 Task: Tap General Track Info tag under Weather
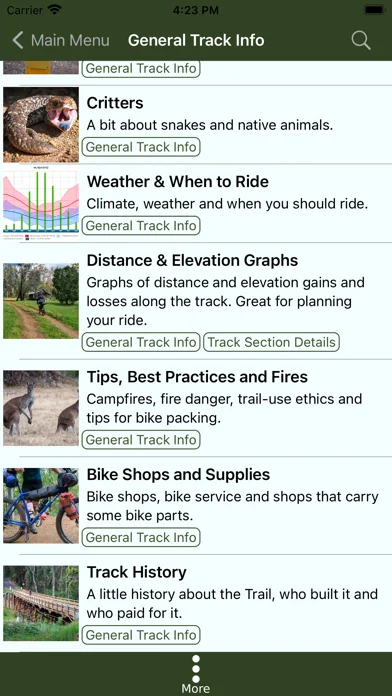tap(141, 225)
